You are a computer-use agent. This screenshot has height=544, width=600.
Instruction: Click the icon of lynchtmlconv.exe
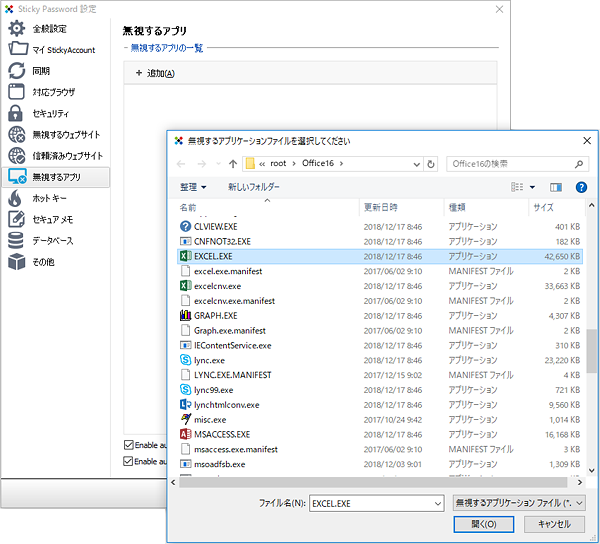185,404
